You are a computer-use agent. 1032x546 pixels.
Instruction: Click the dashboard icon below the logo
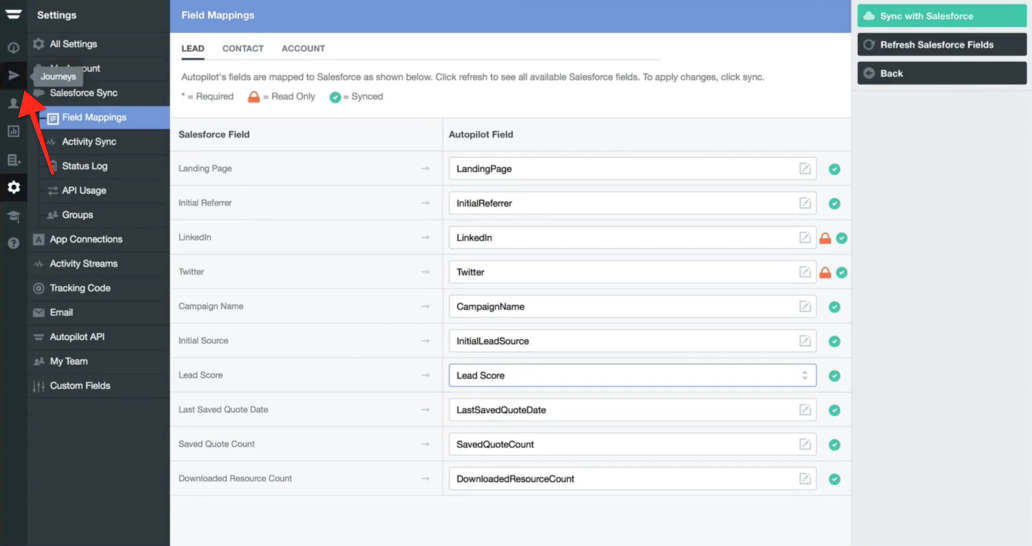[13, 47]
